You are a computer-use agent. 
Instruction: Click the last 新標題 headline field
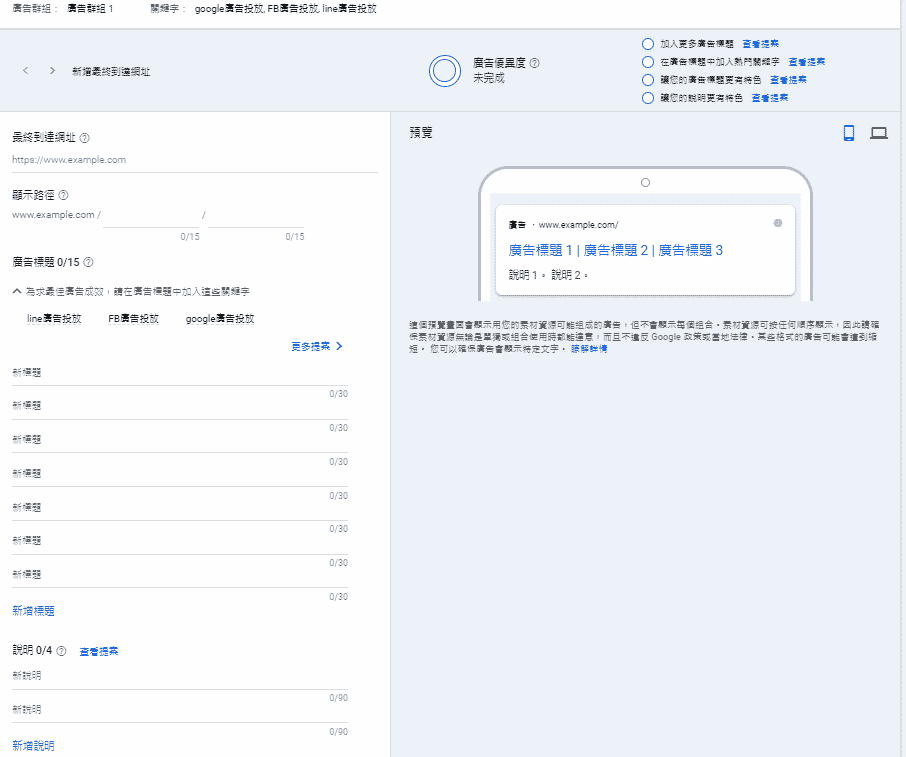pyautogui.click(x=180, y=575)
